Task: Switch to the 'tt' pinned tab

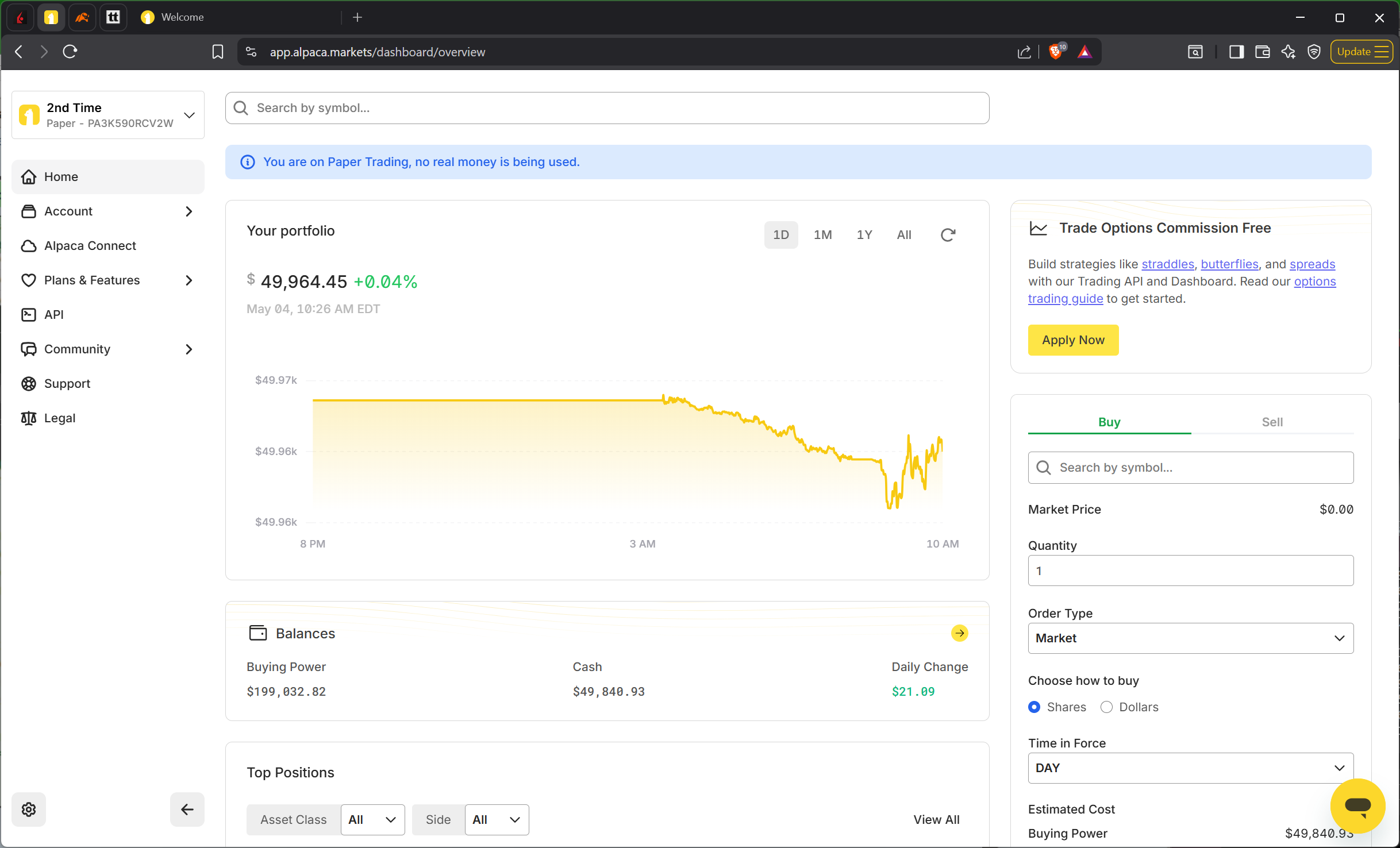Action: coord(113,17)
